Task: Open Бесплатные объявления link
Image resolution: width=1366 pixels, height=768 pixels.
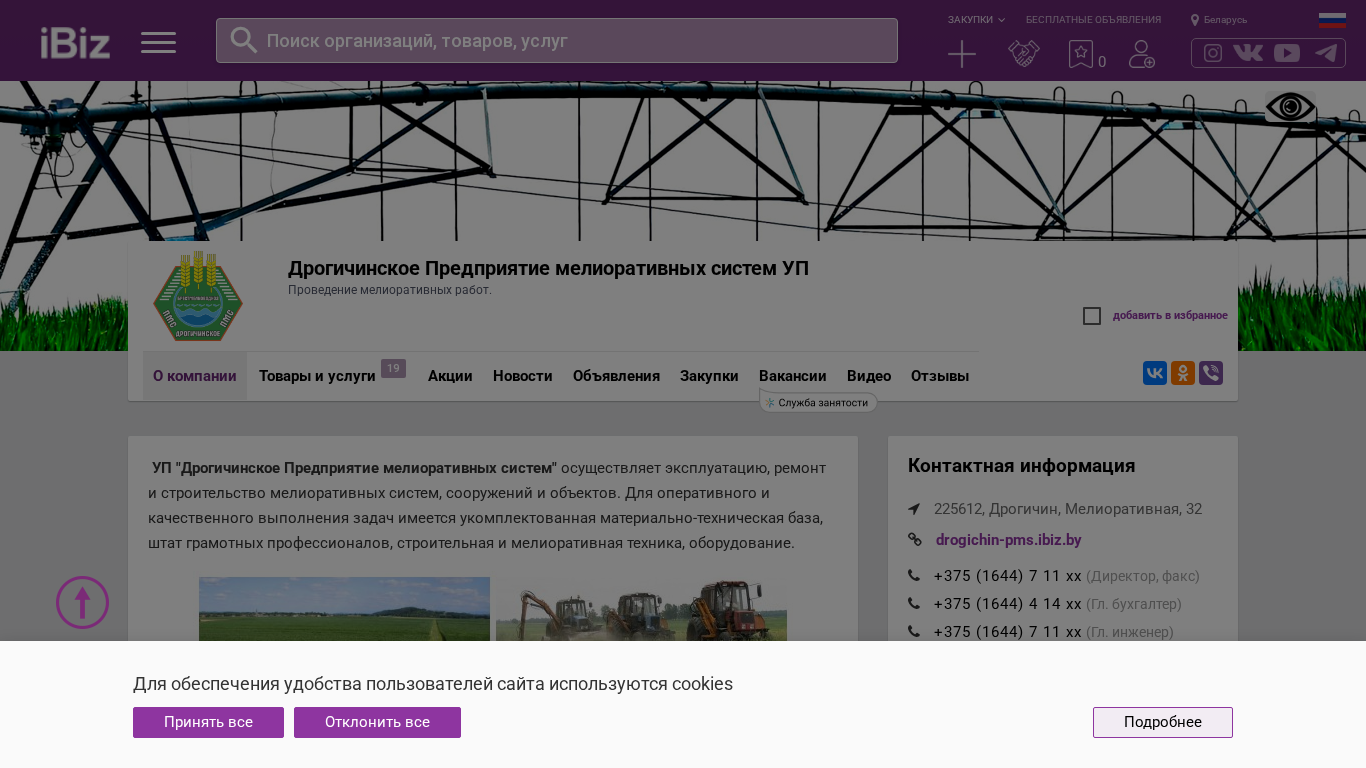Action: pyautogui.click(x=1094, y=20)
